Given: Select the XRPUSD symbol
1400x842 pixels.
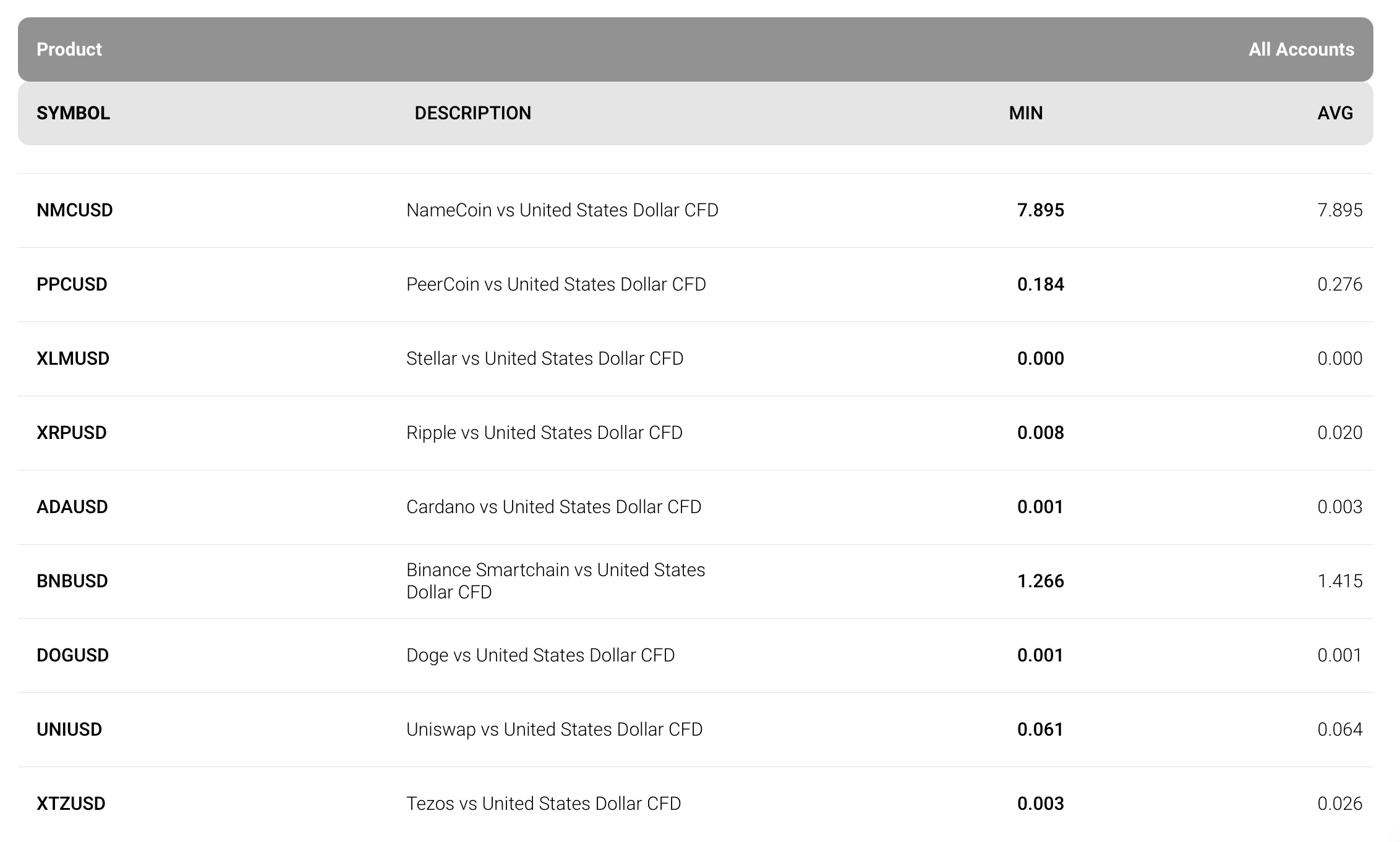Looking at the screenshot, I should [x=72, y=433].
